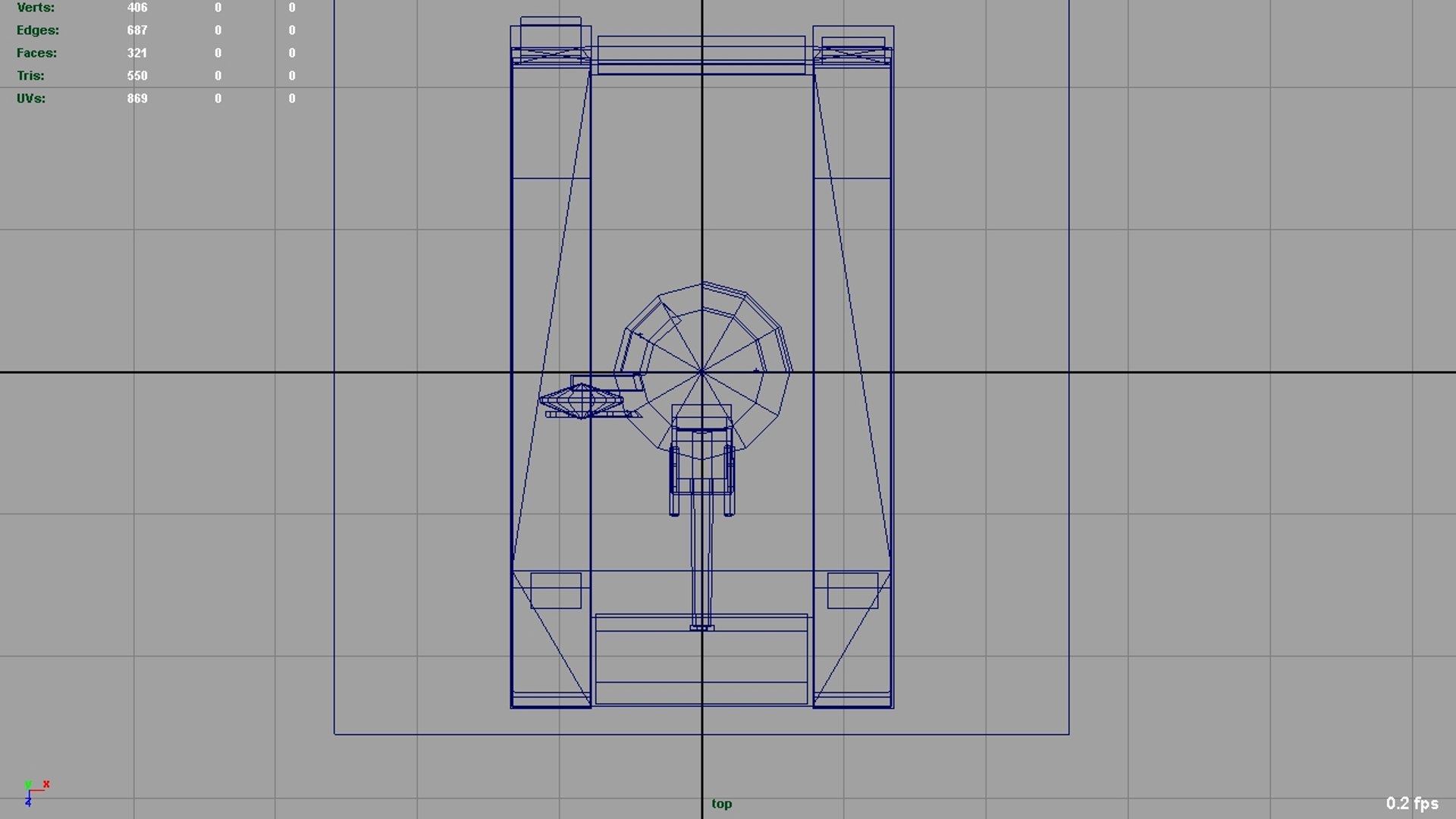
Task: Click the diamond-shaped wireframe object
Action: [x=582, y=400]
